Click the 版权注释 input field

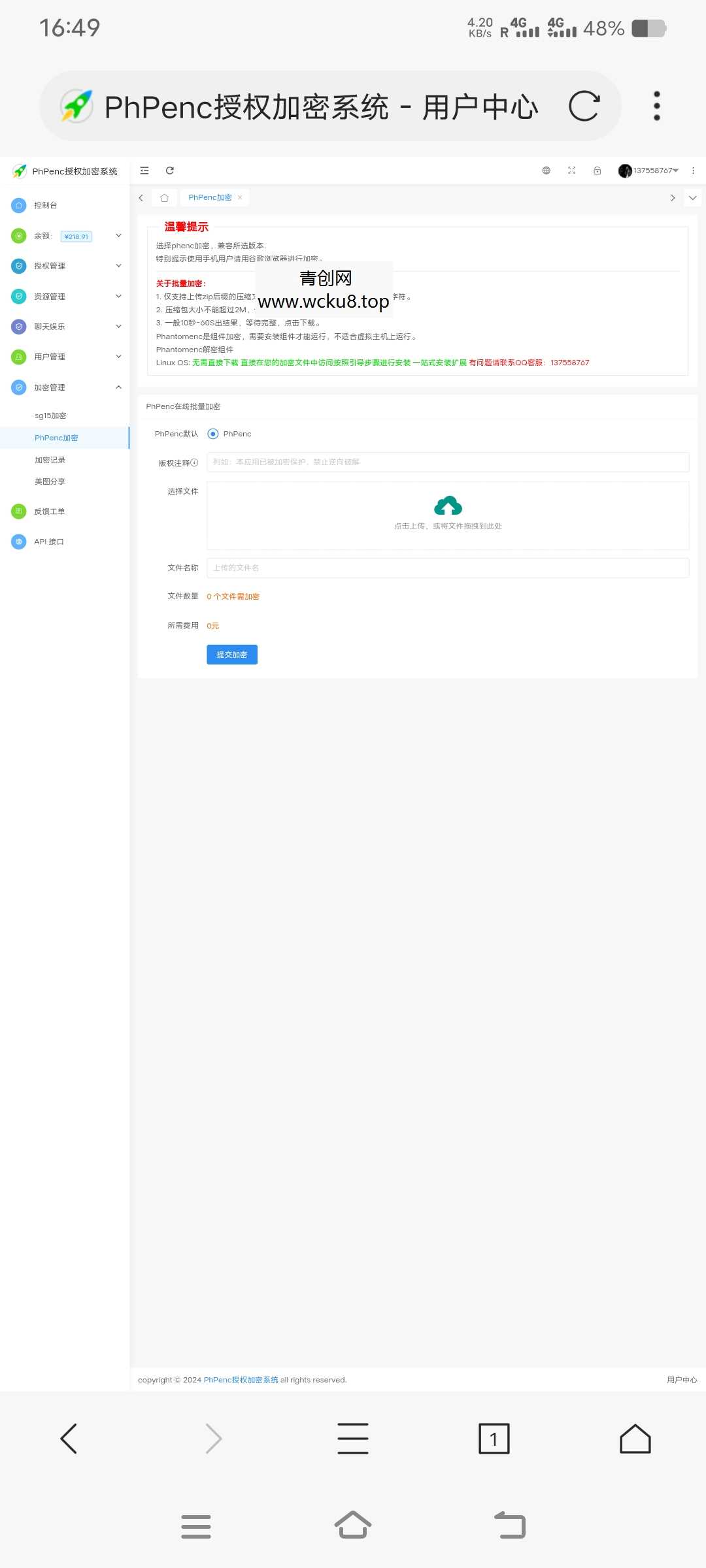pyautogui.click(x=448, y=462)
